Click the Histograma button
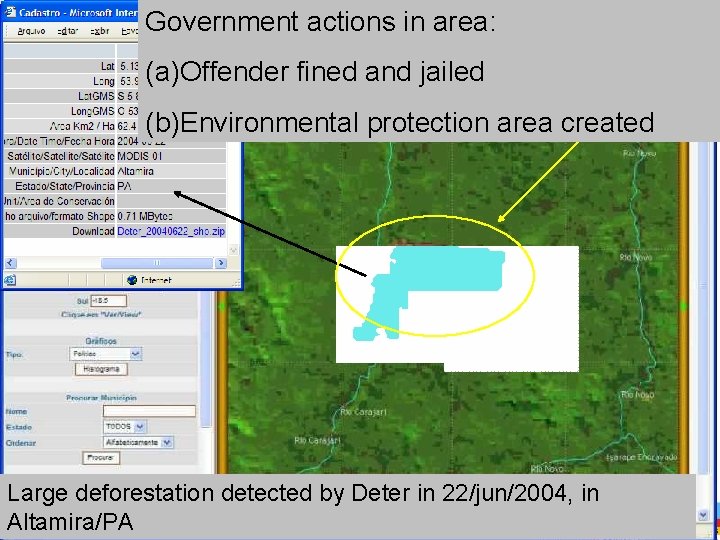This screenshot has height=540, width=720. (x=101, y=369)
